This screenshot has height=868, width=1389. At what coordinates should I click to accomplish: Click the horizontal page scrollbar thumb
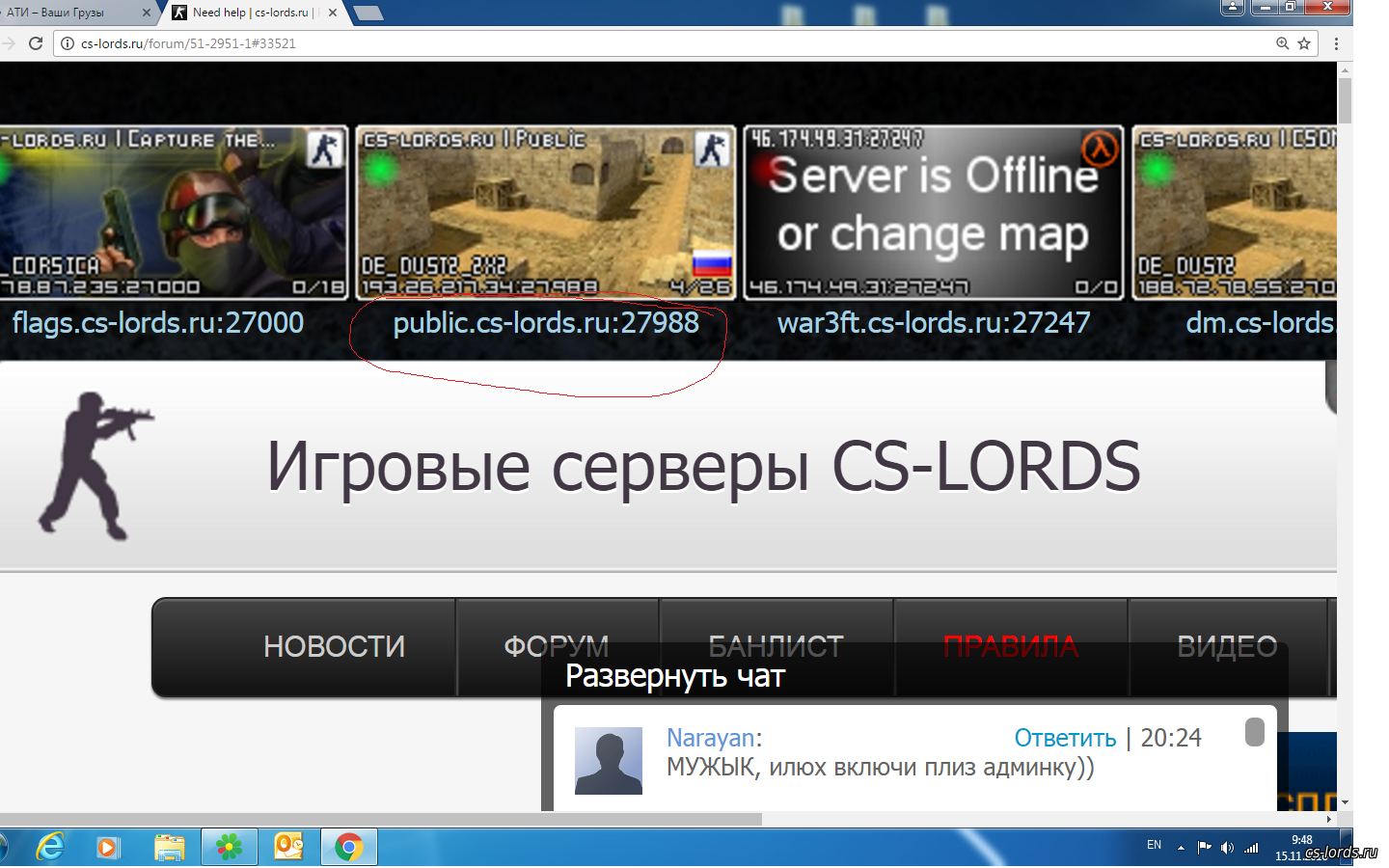381,819
